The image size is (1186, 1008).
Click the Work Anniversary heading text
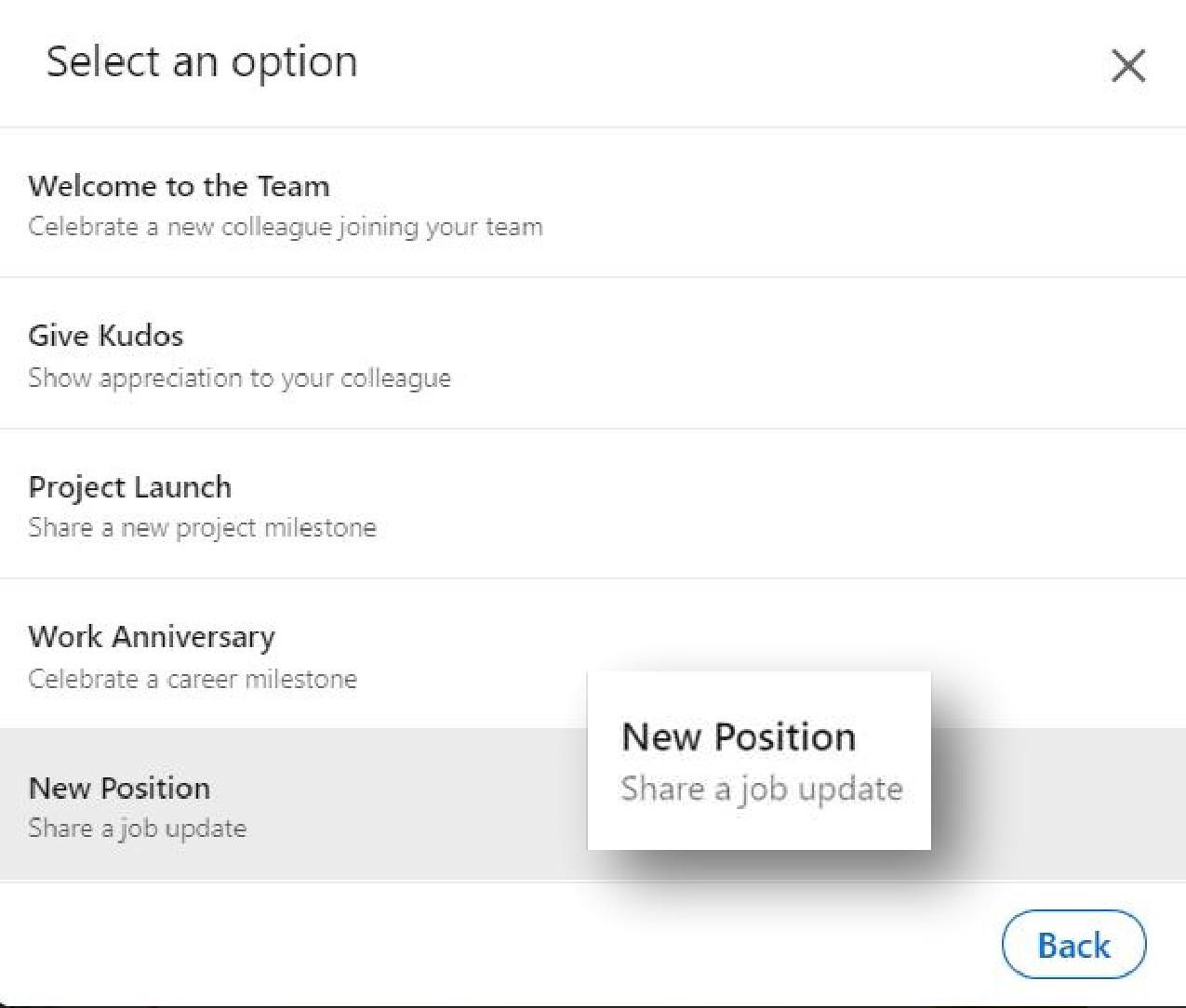point(152,637)
